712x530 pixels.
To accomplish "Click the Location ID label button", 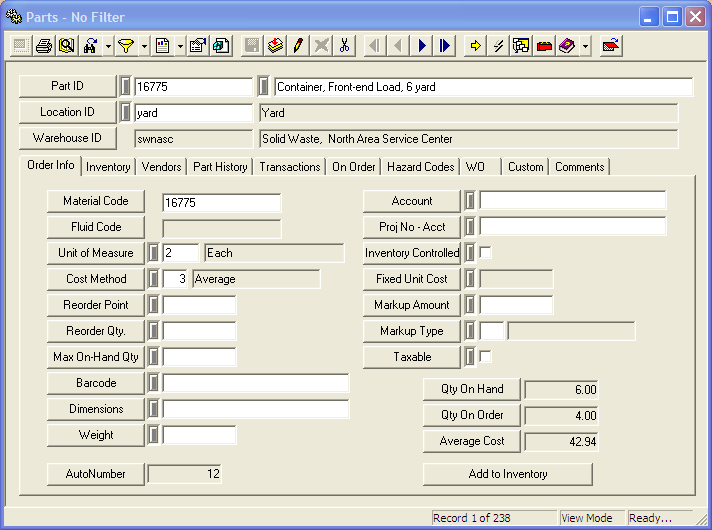I will 67,112.
